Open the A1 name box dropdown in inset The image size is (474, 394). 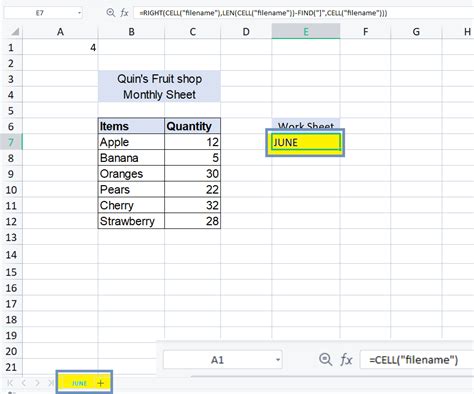click(277, 360)
